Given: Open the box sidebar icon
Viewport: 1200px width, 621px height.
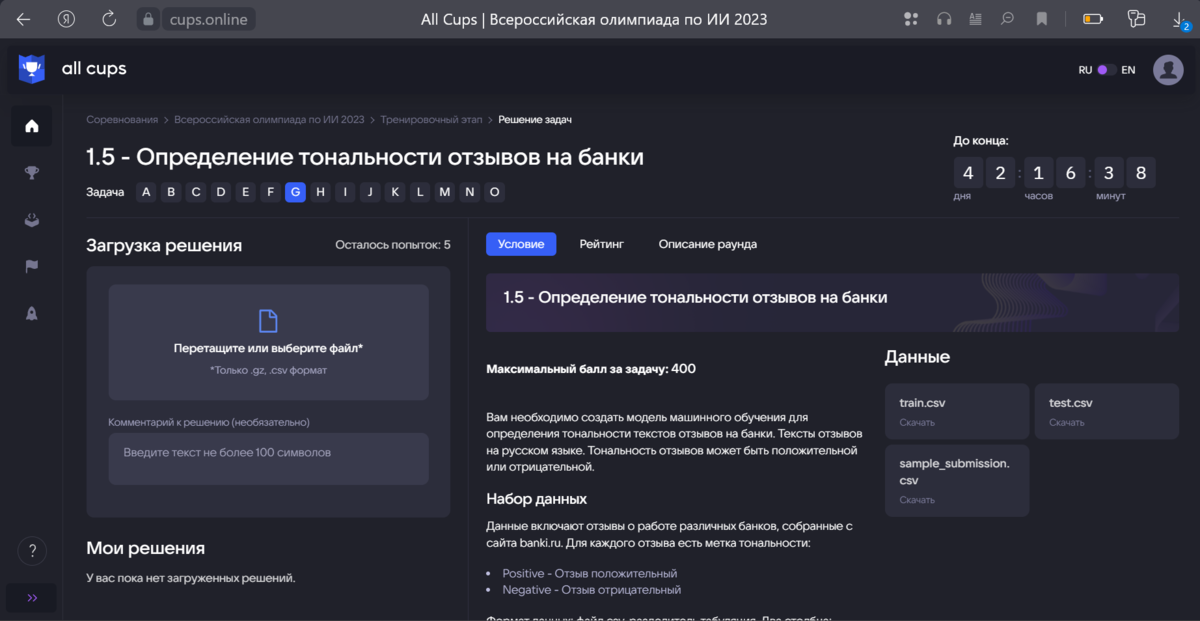Looking at the screenshot, I should [x=32, y=220].
